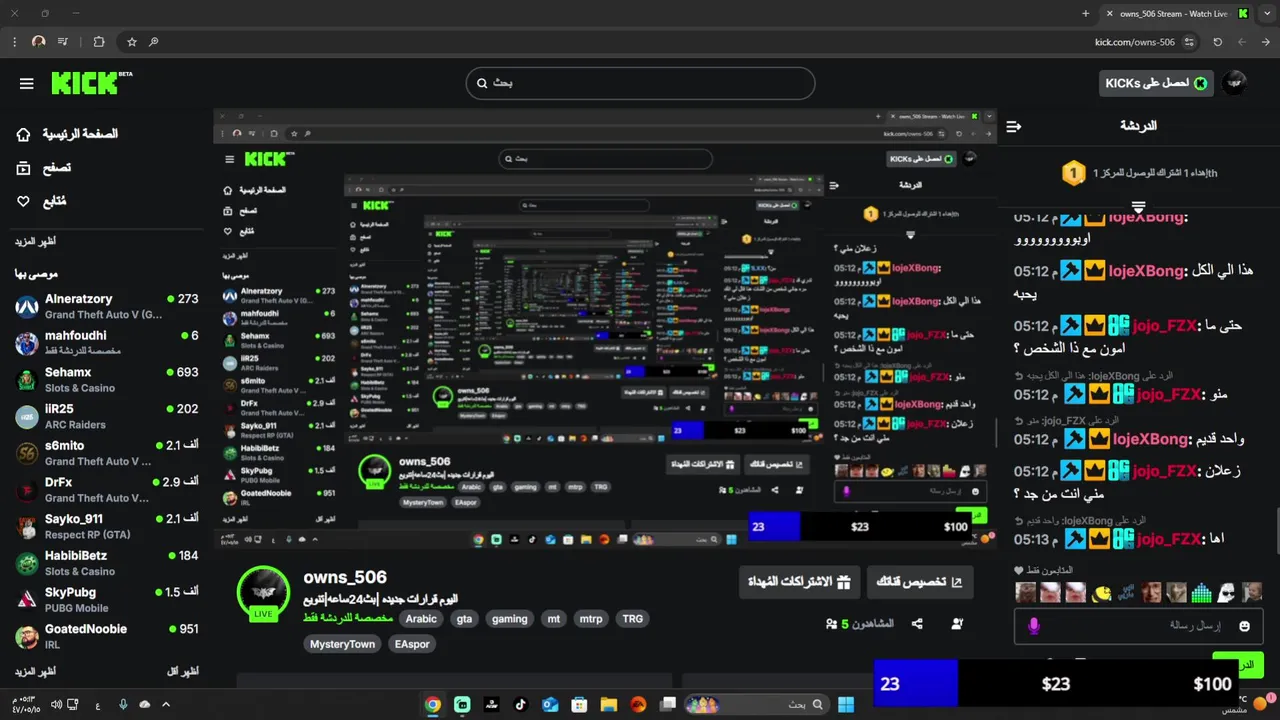Open Sayko_911 Respect RP channel
This screenshot has width=1280, height=720.
107,526
